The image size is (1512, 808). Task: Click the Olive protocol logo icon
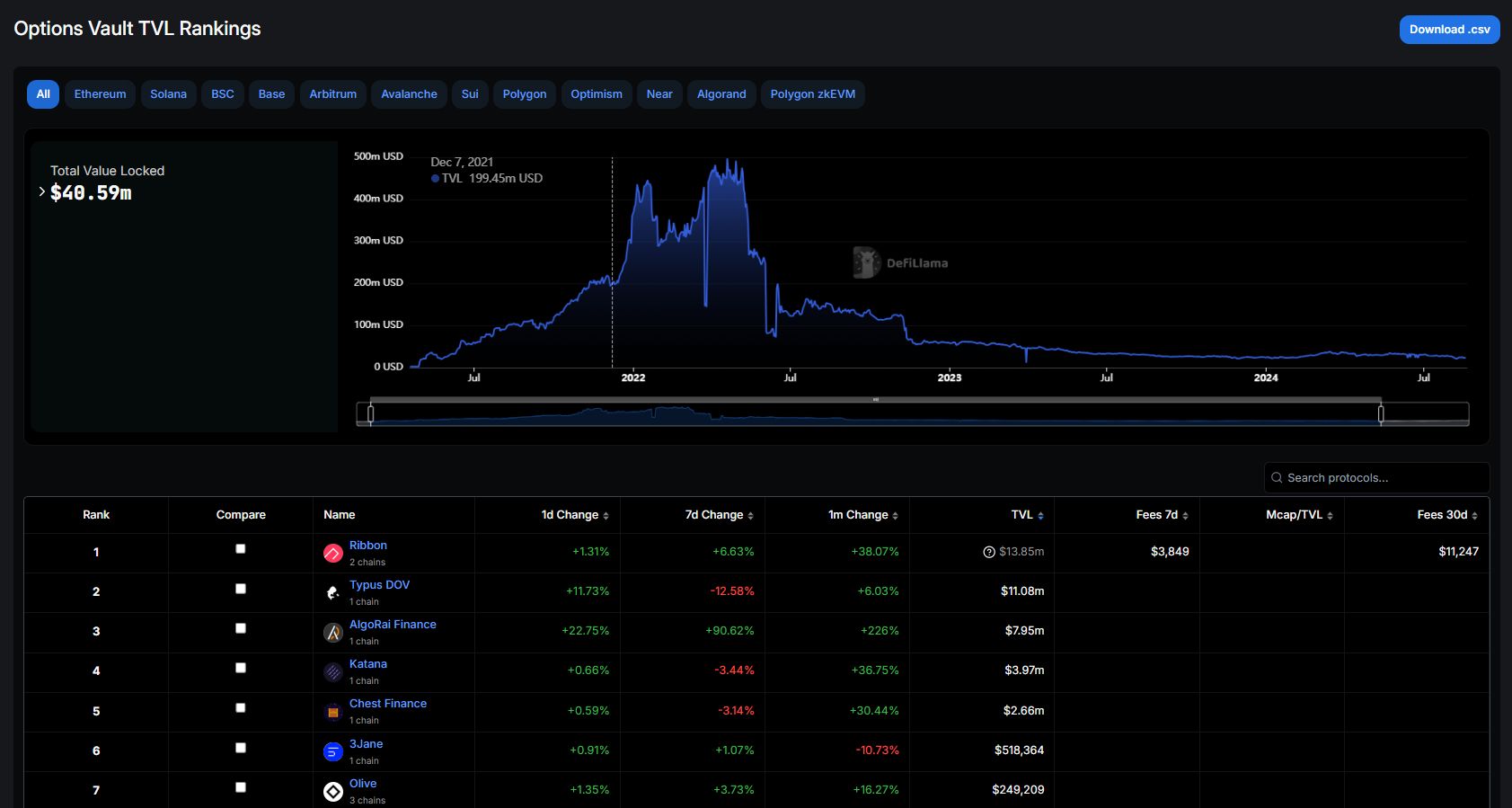(332, 791)
